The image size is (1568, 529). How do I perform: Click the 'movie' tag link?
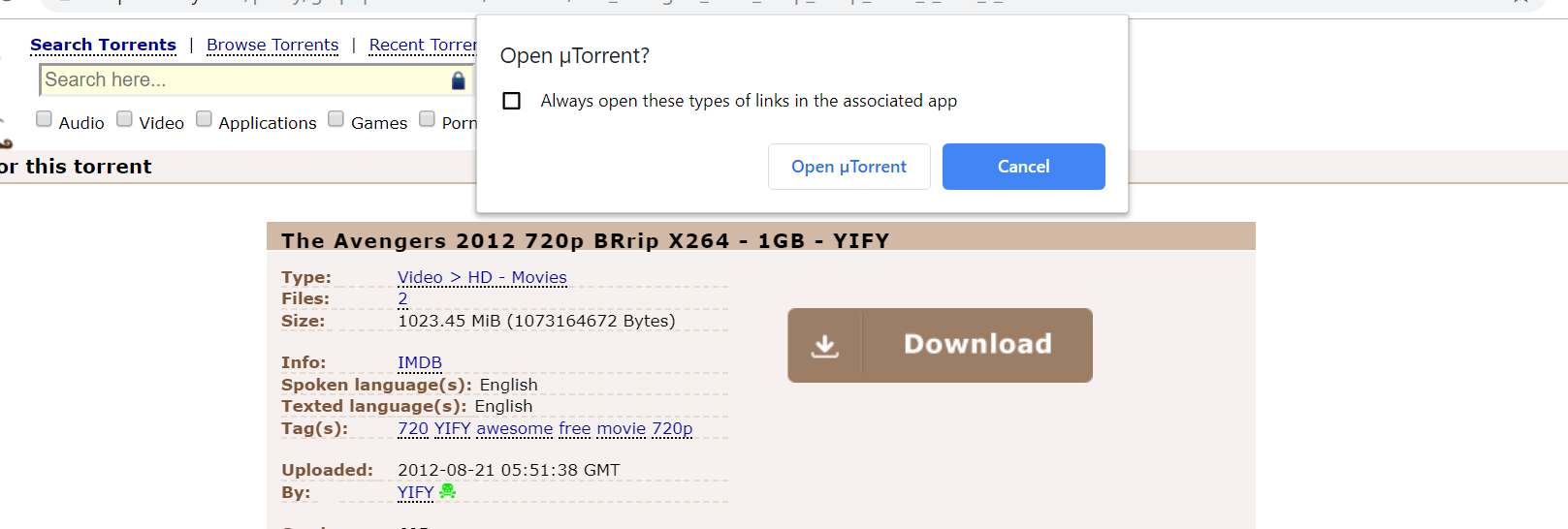(622, 428)
